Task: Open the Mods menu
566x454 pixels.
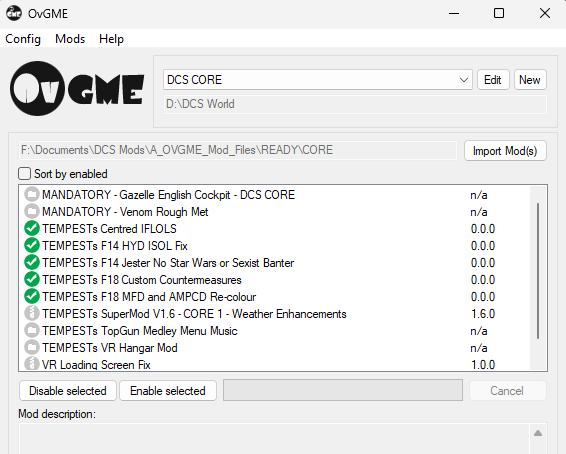Action: pos(70,39)
